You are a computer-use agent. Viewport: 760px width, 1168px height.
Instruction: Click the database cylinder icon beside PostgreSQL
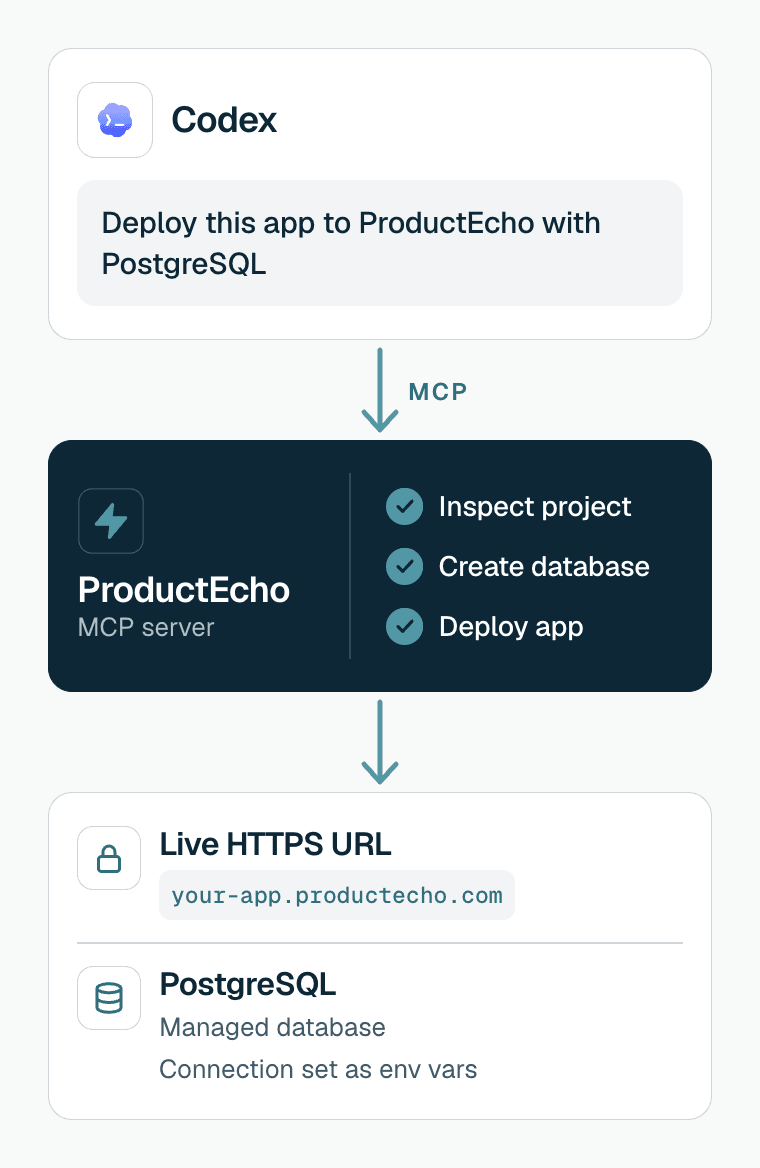[109, 998]
